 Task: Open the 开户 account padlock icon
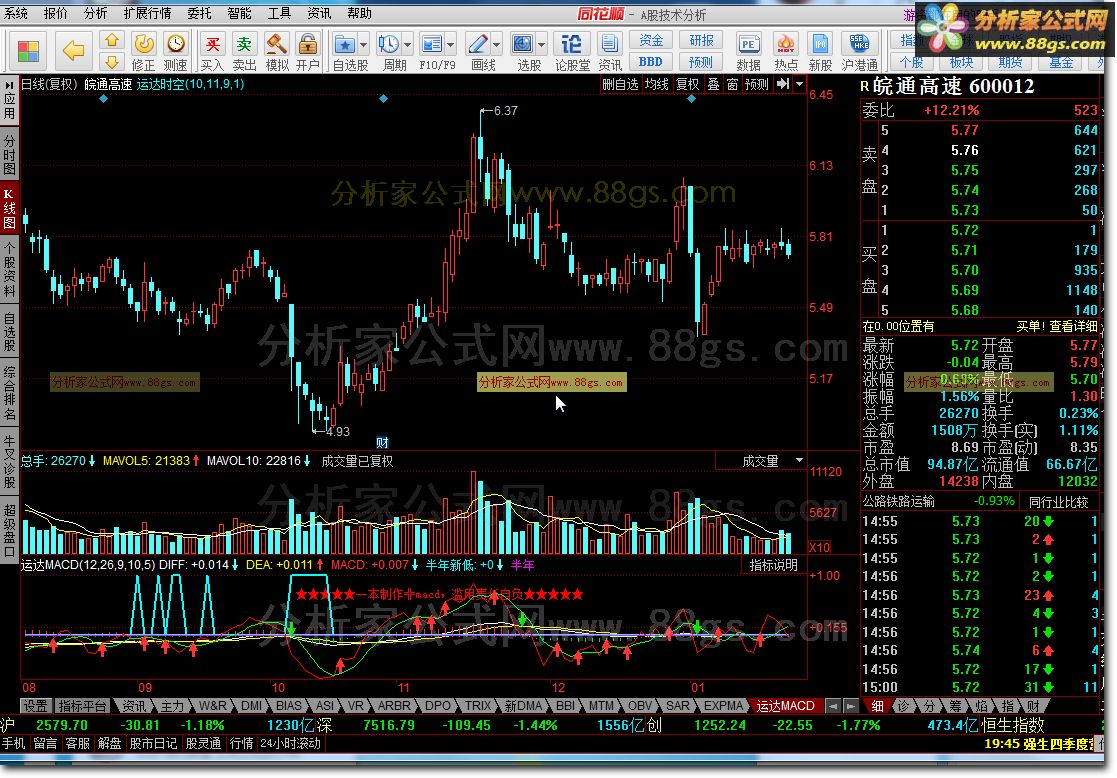(308, 44)
